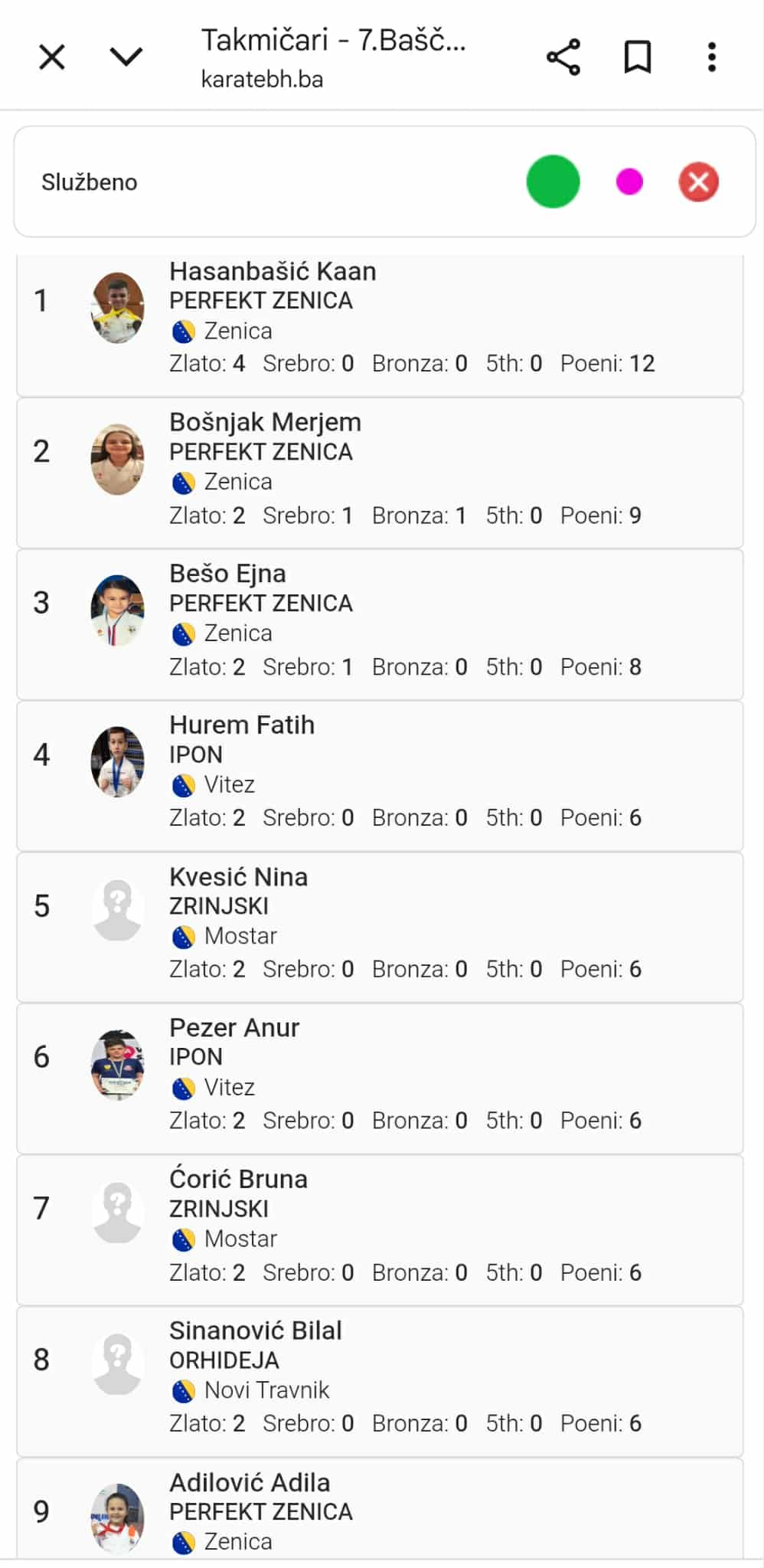
Task: Expand the browser chevron down menu
Action: coord(126,57)
